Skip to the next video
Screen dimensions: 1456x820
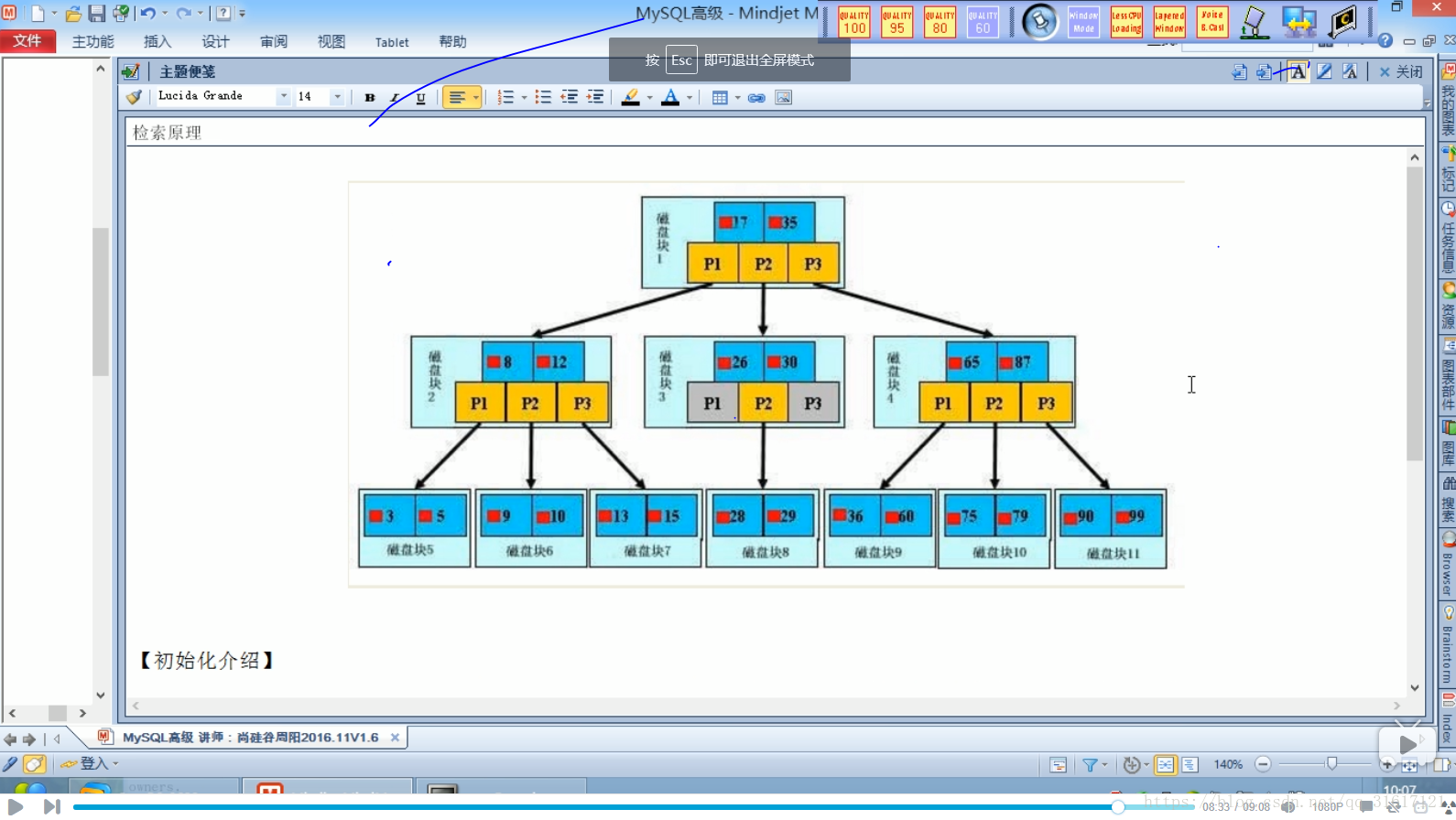coord(51,806)
